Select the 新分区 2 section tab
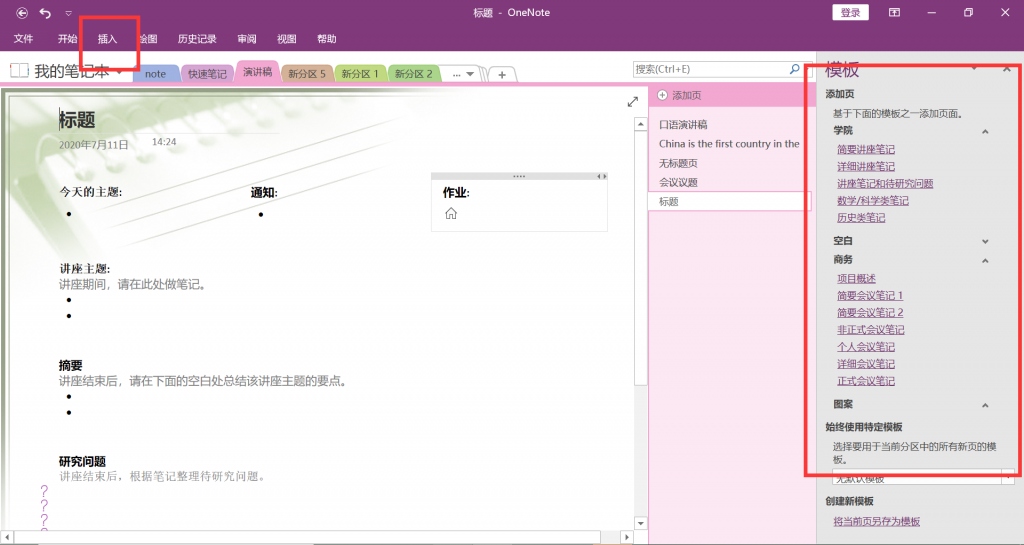Viewport: 1024px width, 545px height. (413, 74)
